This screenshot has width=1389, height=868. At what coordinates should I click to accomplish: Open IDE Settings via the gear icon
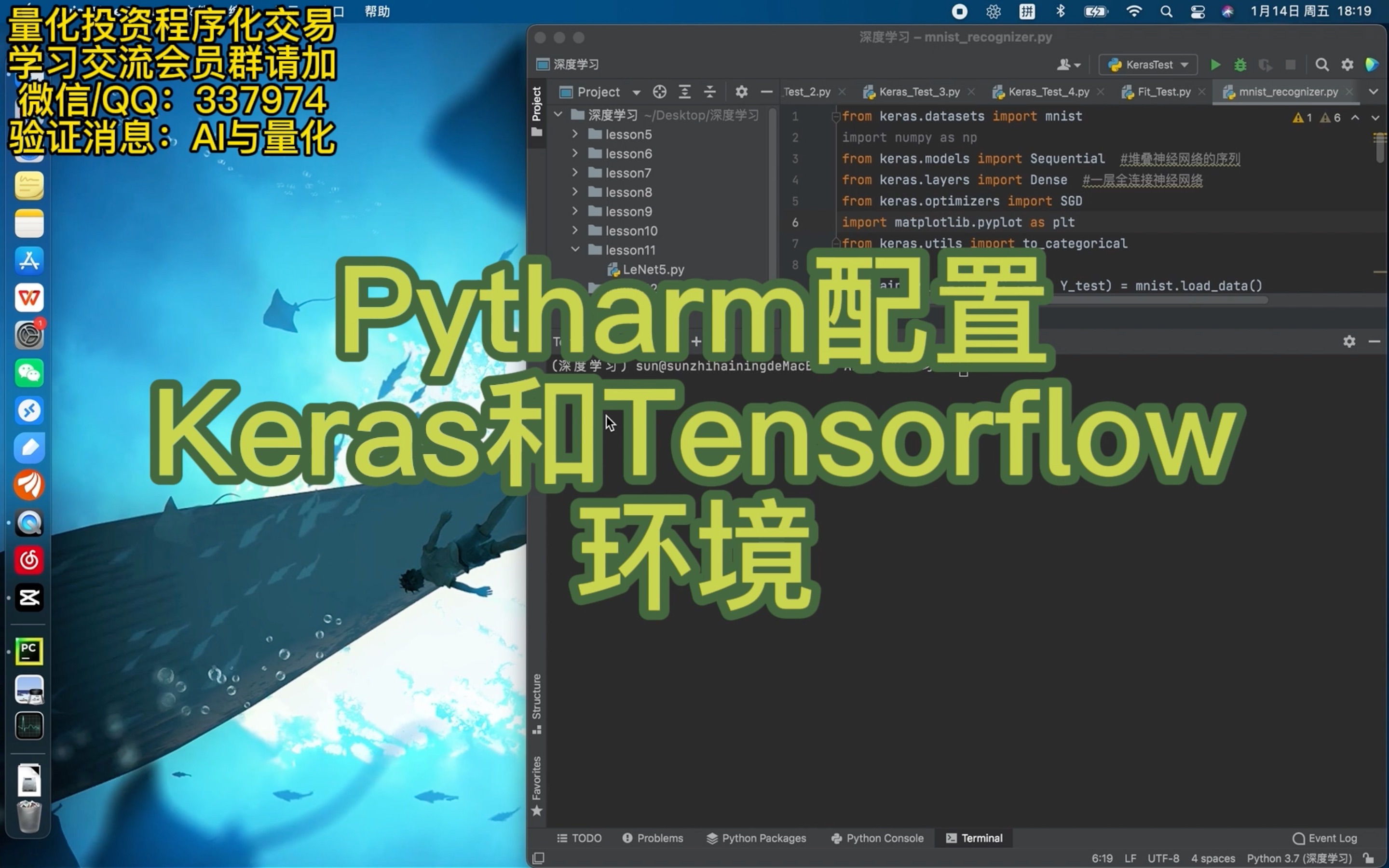click(x=1348, y=64)
